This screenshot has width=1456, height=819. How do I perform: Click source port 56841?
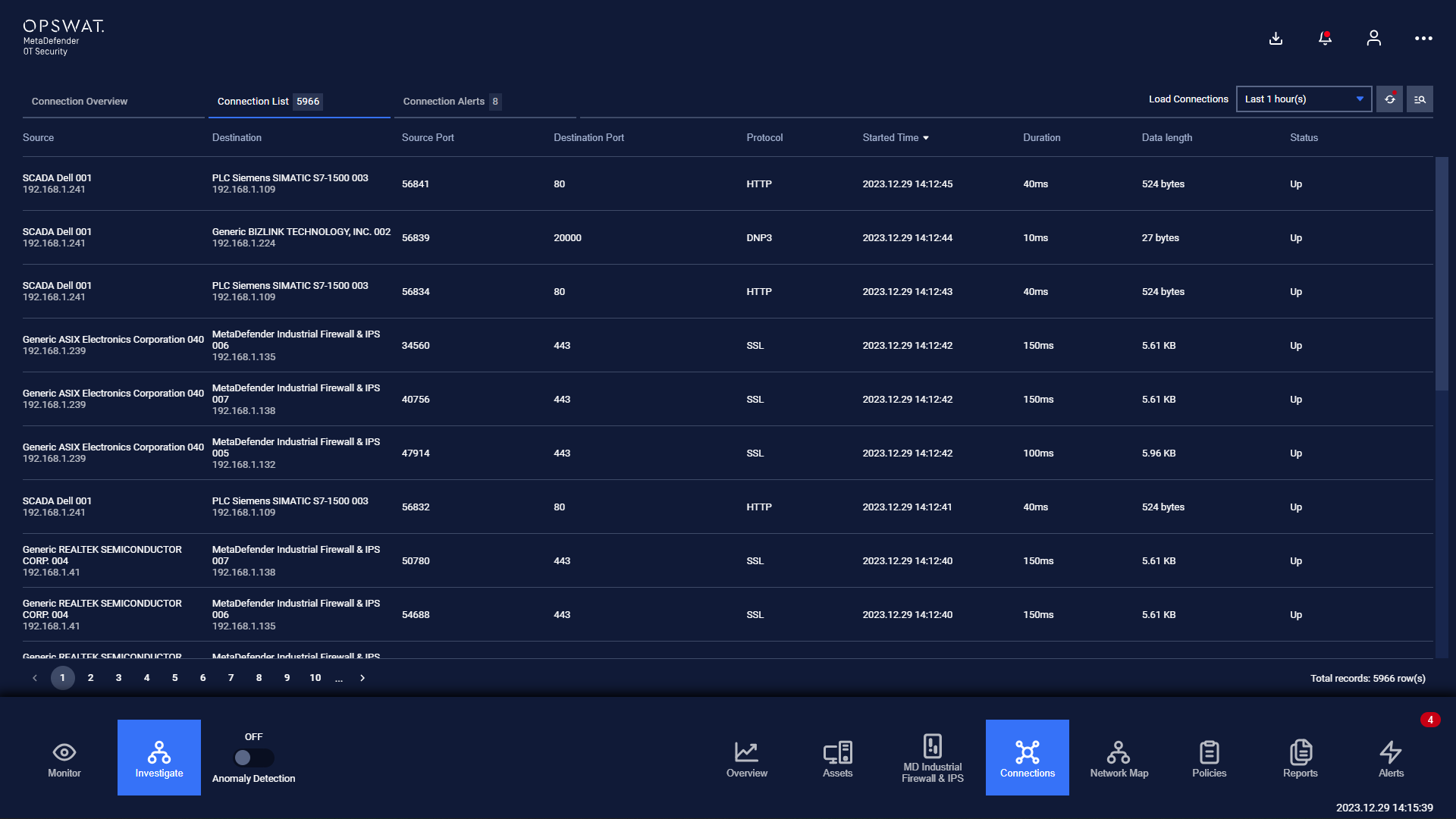tap(416, 184)
